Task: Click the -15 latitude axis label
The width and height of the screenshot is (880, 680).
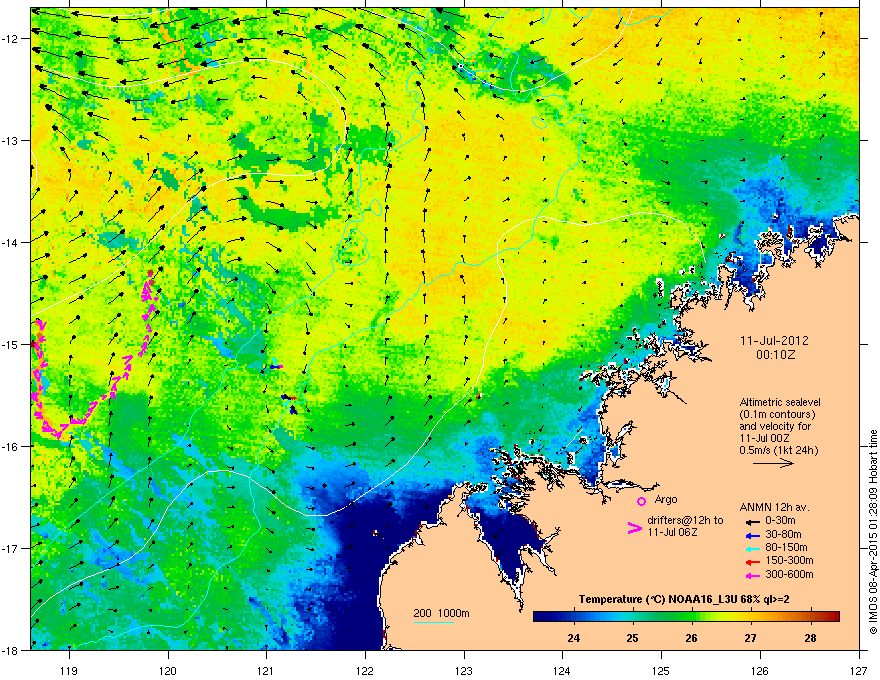Action: [11, 344]
